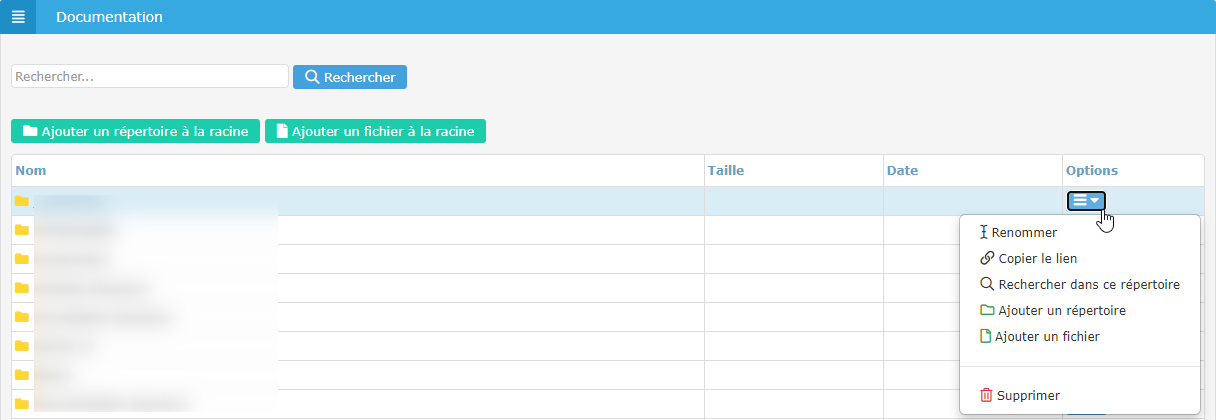Click the red trash icon for Supprimer

click(x=986, y=395)
